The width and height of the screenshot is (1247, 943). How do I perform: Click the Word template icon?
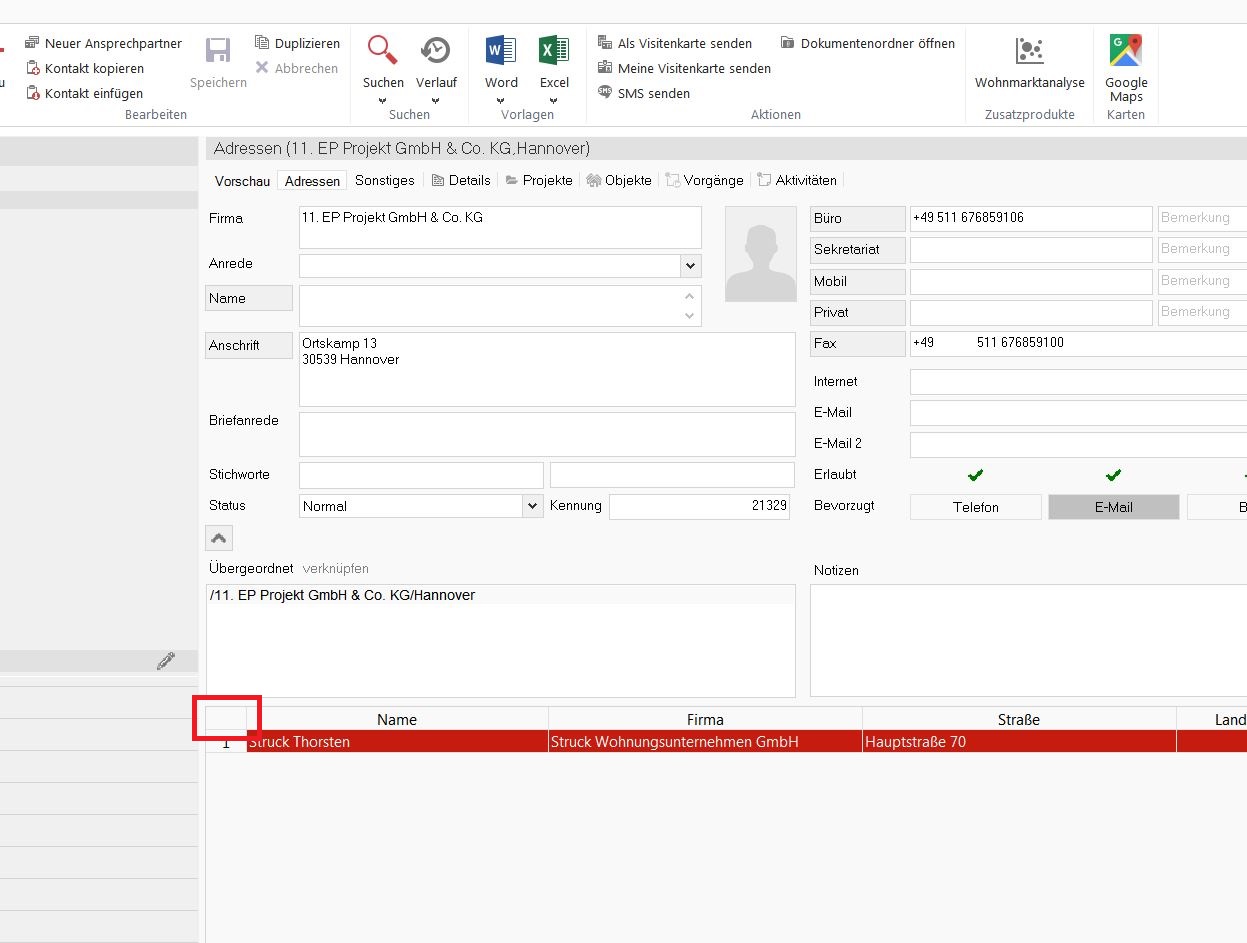pos(501,50)
